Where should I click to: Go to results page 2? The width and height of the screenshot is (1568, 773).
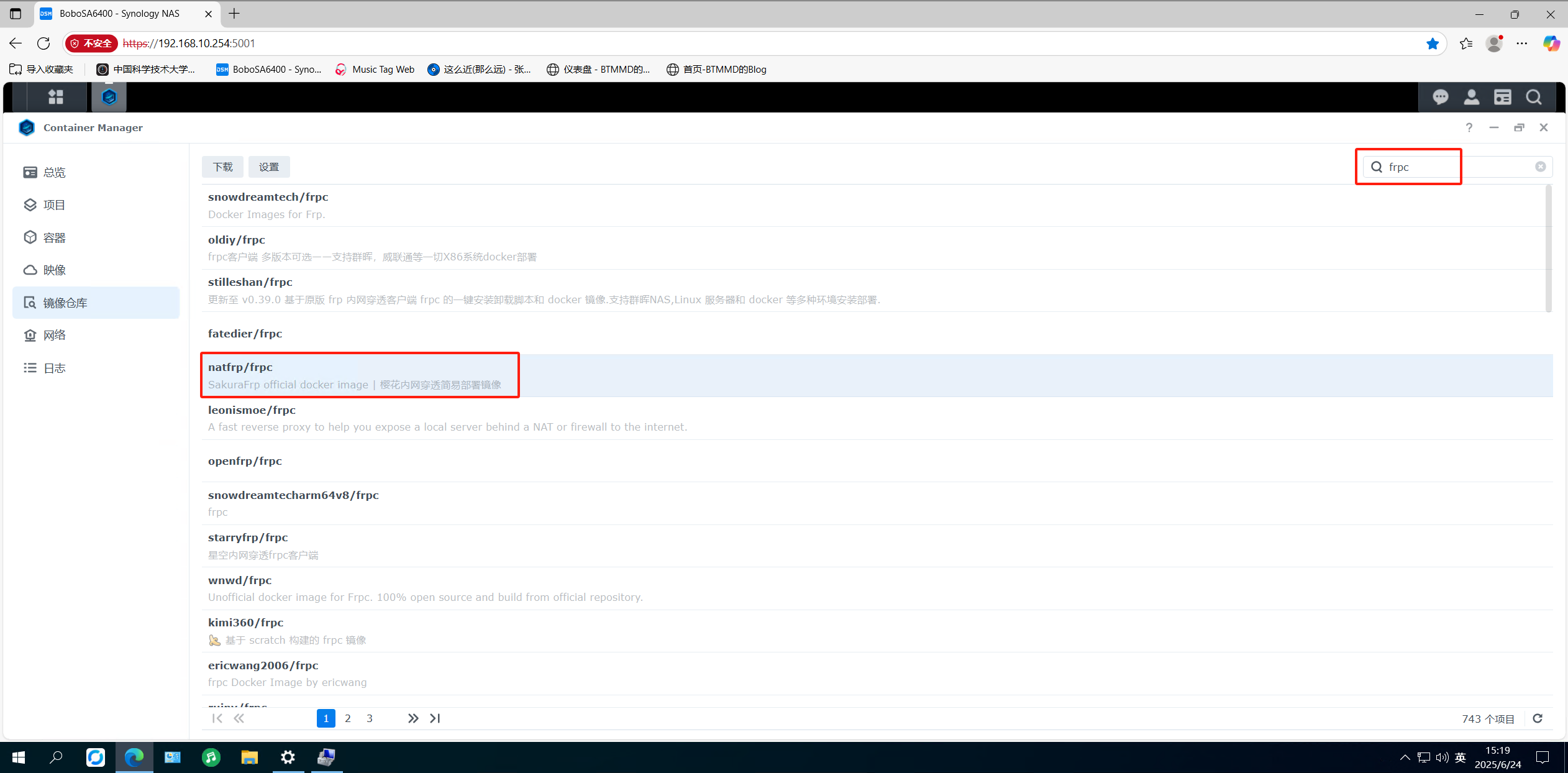click(348, 718)
